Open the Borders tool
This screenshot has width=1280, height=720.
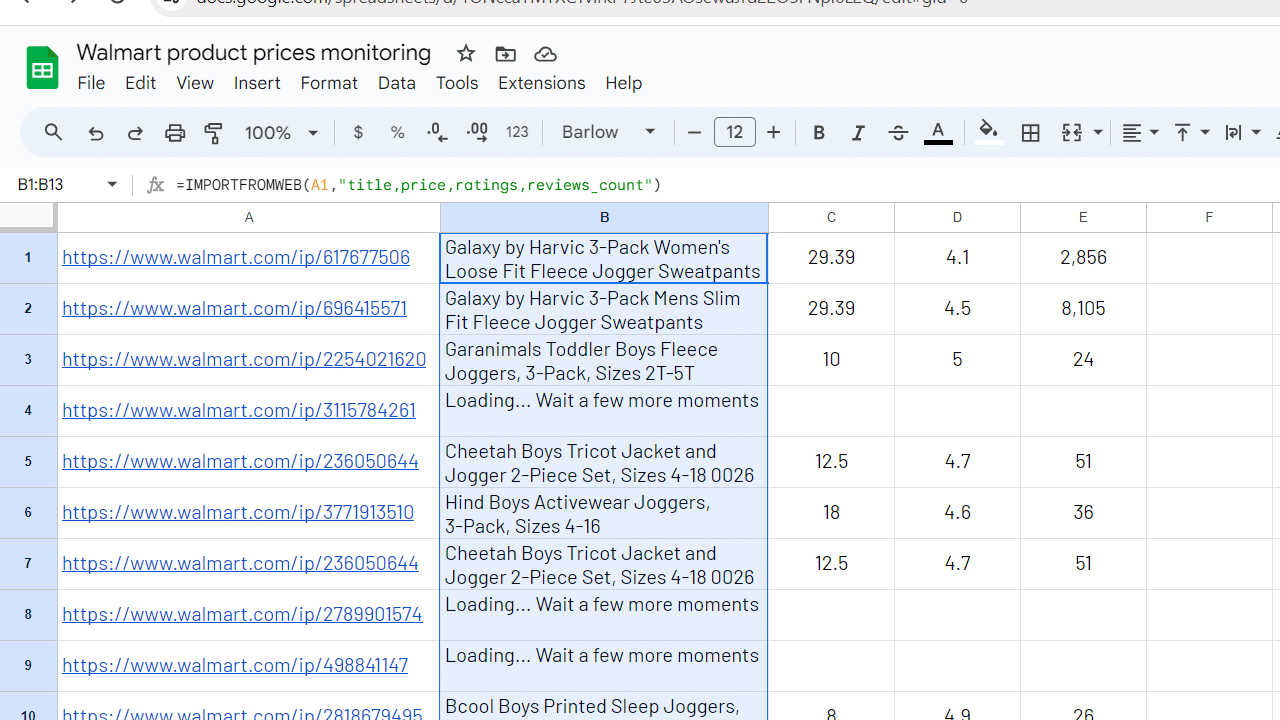(x=1030, y=133)
